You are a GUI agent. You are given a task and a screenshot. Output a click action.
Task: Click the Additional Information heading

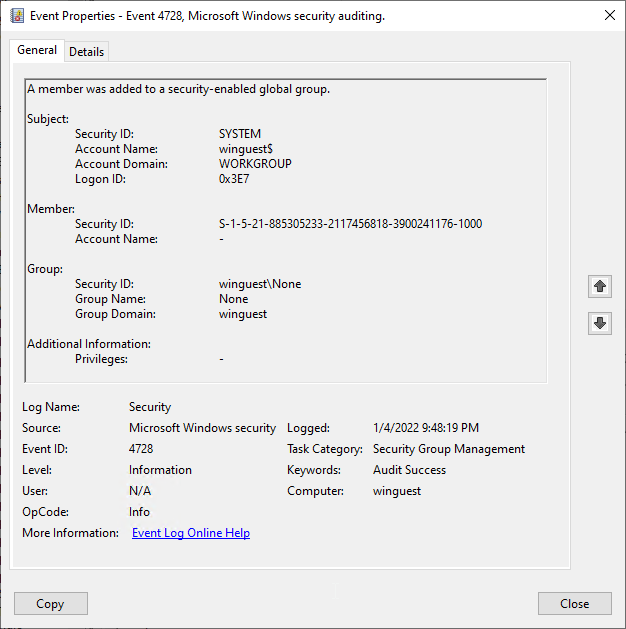coord(89,344)
